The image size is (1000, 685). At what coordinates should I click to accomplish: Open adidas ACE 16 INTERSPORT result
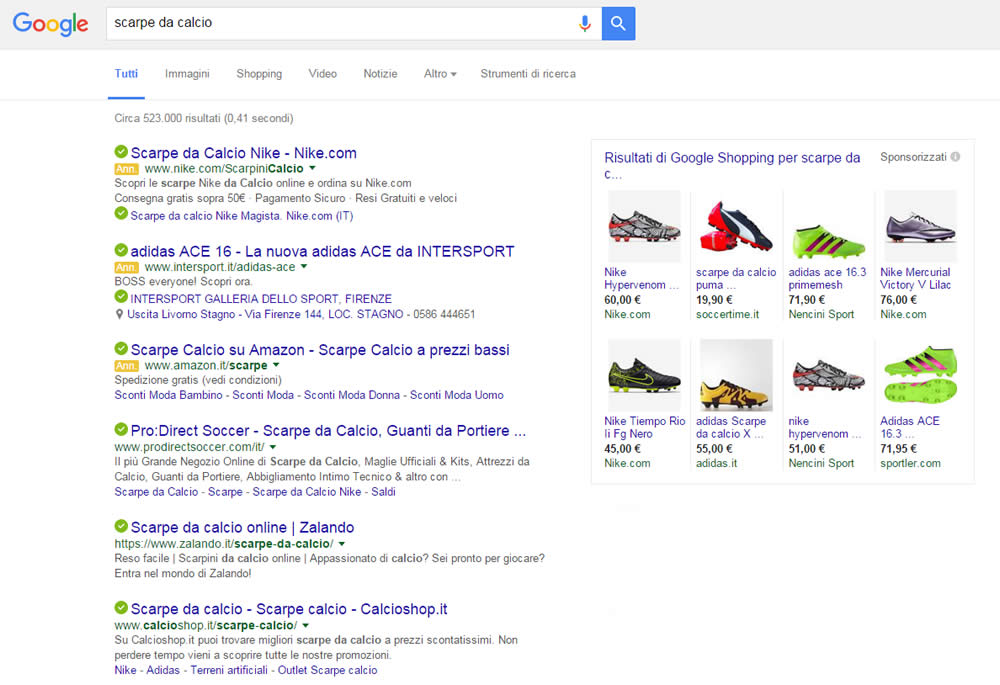coord(322,251)
